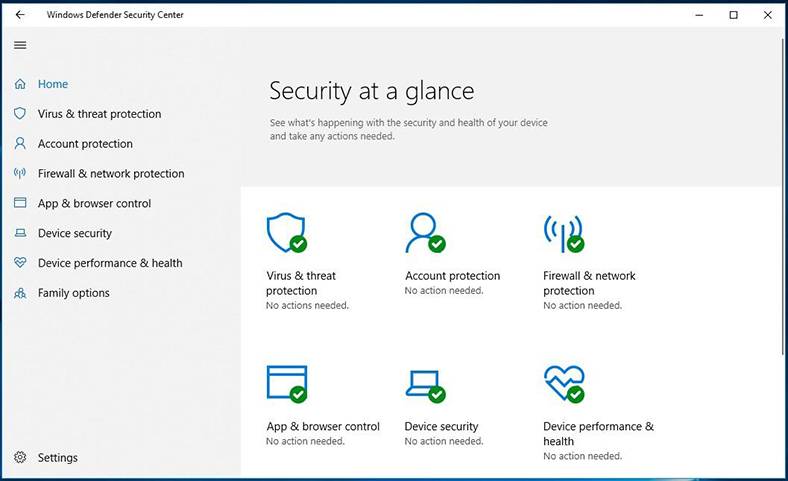Open the large Firewall antenna tile icon
Image resolution: width=788 pixels, height=481 pixels.
[564, 233]
